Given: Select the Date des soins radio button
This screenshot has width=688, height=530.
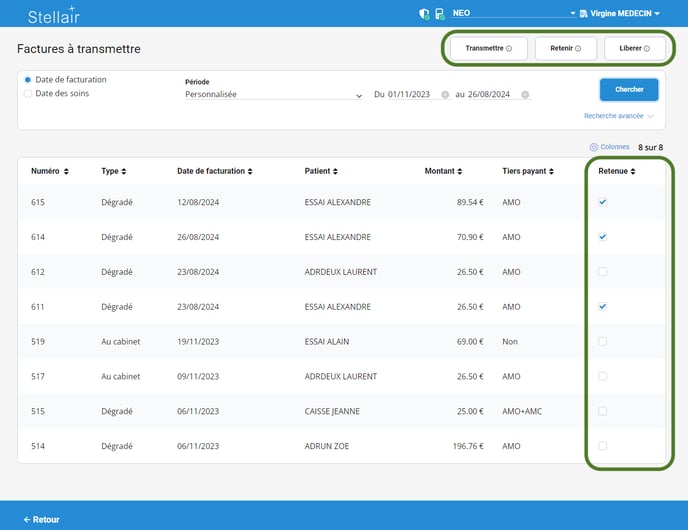Looking at the screenshot, I should point(28,94).
